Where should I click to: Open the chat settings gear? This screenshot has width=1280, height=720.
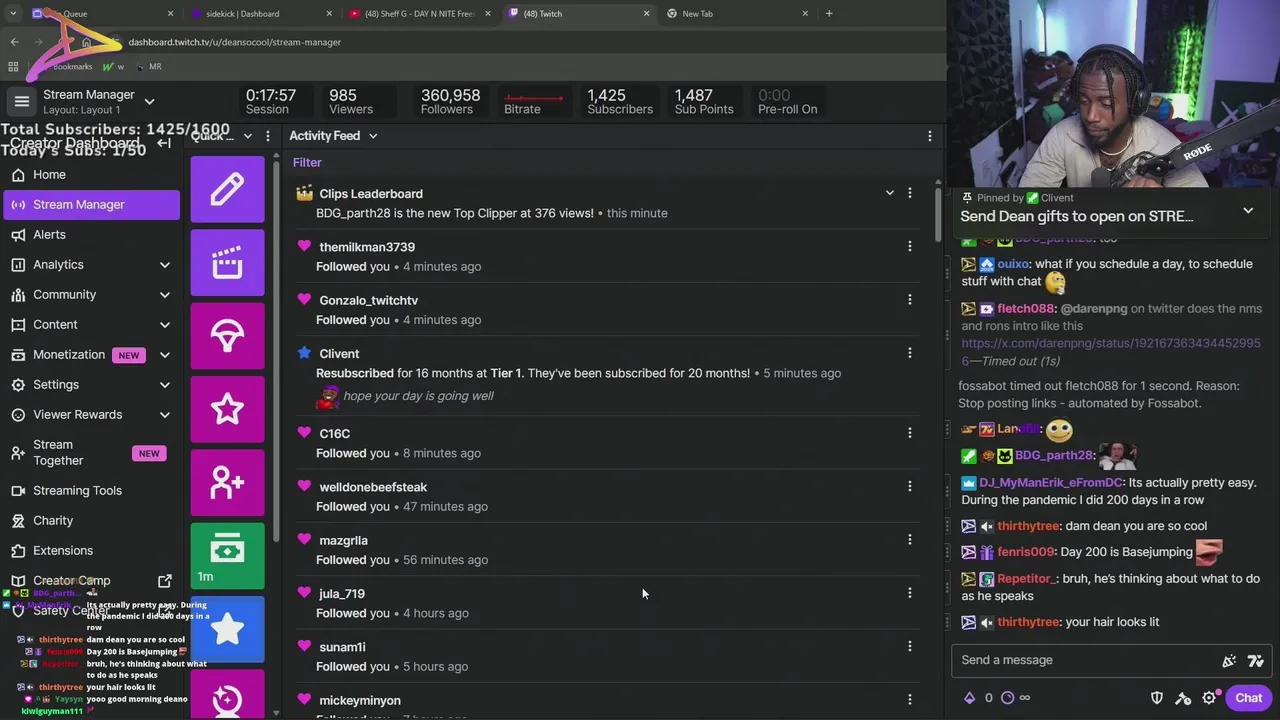click(1209, 698)
